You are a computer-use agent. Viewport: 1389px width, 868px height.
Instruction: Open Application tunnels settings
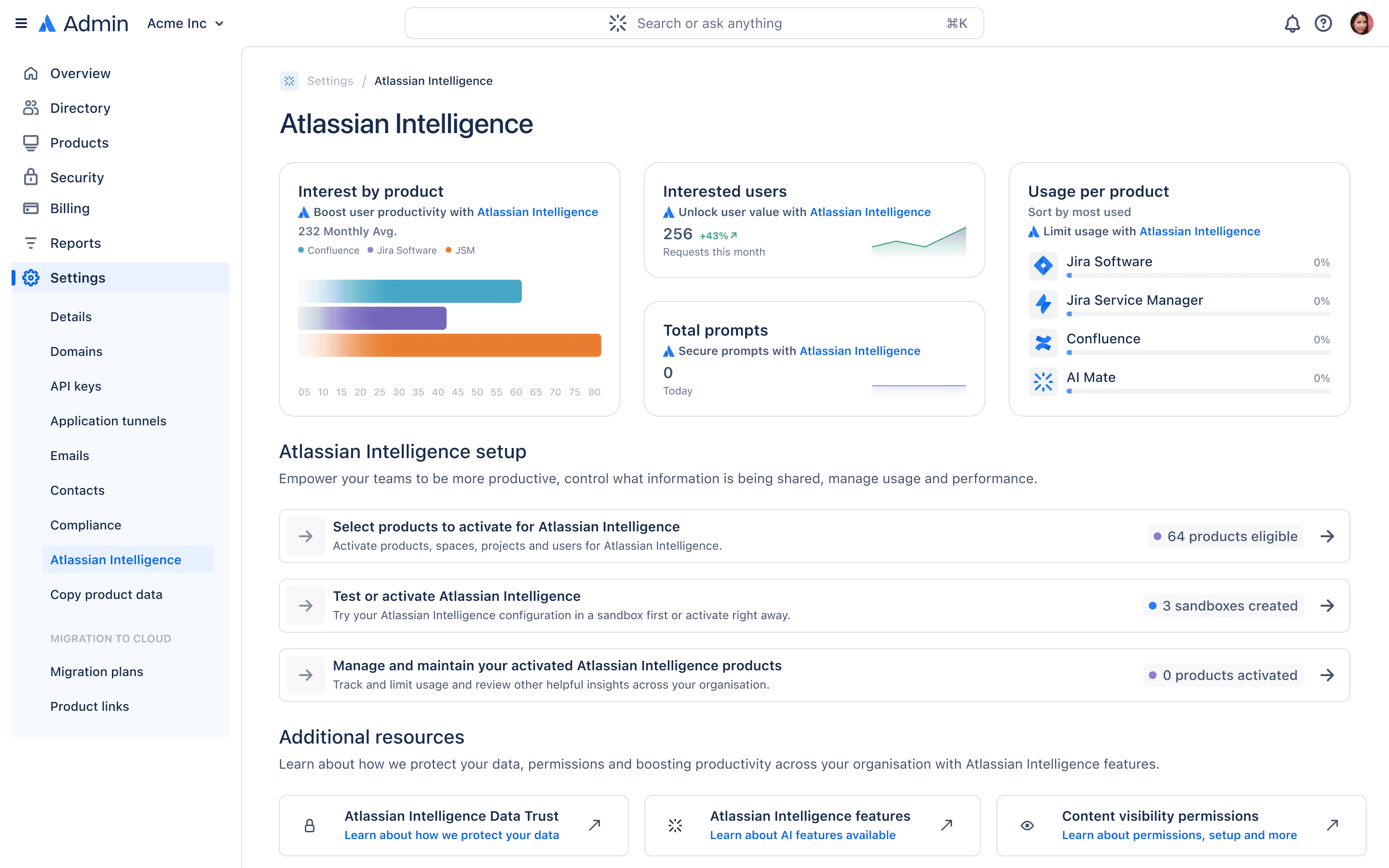pos(109,421)
